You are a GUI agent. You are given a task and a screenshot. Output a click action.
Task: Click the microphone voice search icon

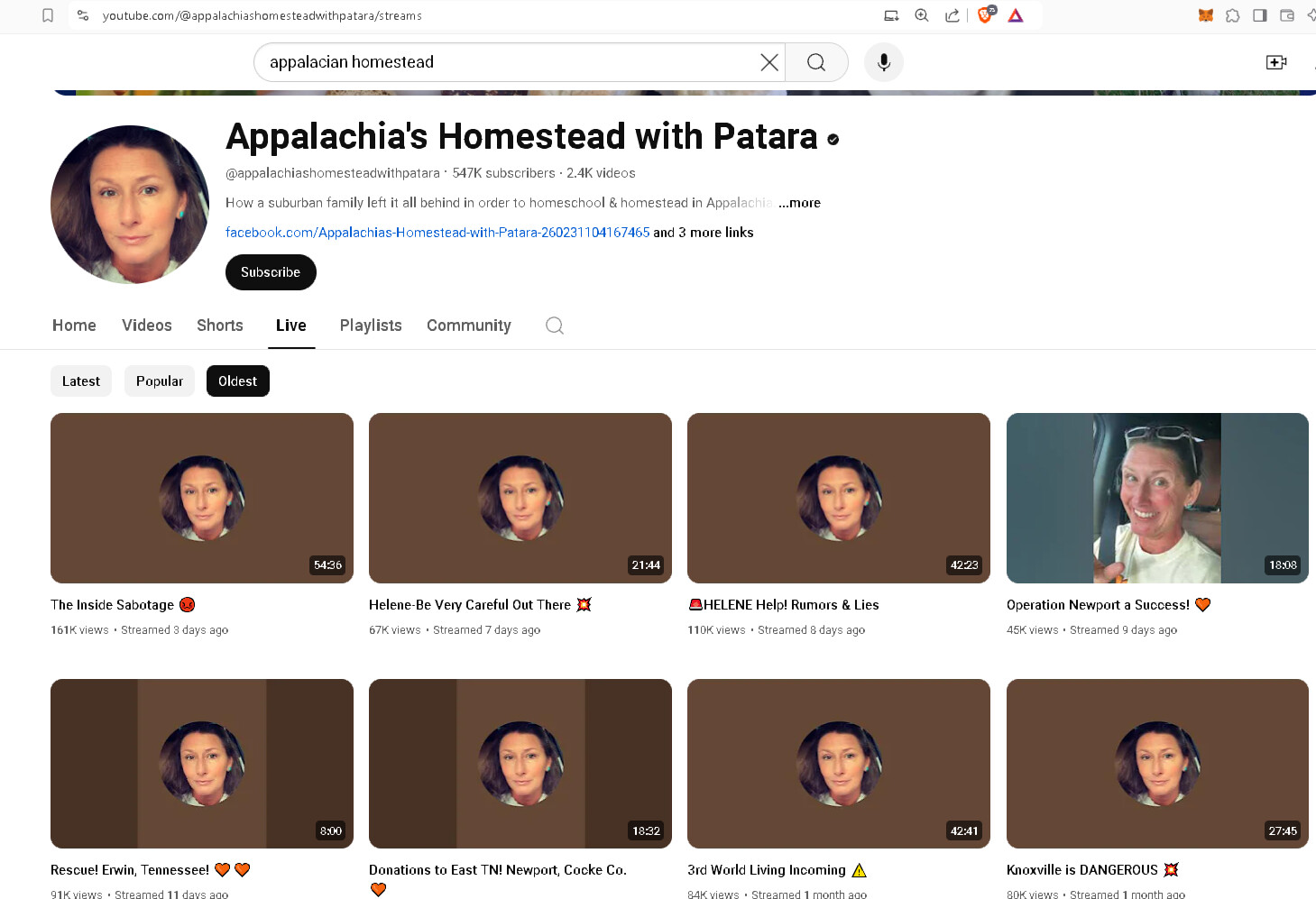pyautogui.click(x=884, y=62)
